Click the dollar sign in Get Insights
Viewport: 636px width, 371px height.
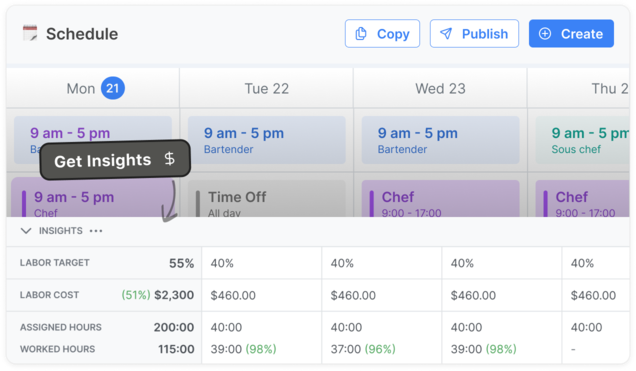pos(170,159)
